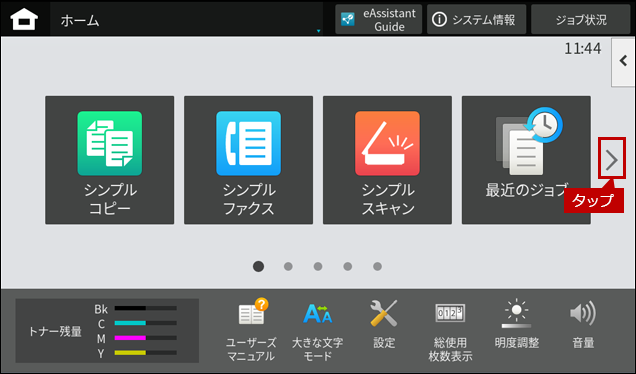
Task: Tap the cyan (C) toner level bar
Action: pos(146,323)
